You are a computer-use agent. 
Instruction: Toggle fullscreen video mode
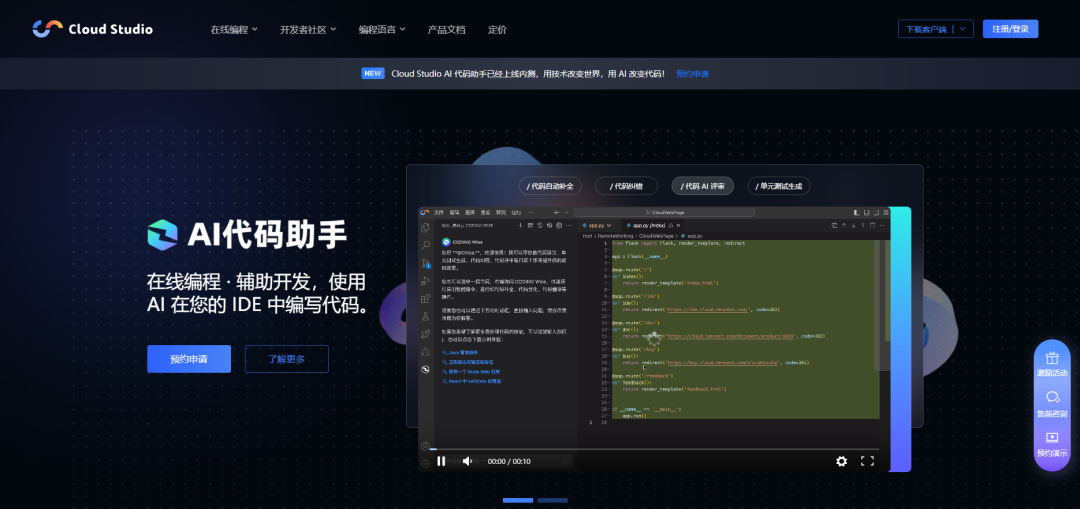868,461
